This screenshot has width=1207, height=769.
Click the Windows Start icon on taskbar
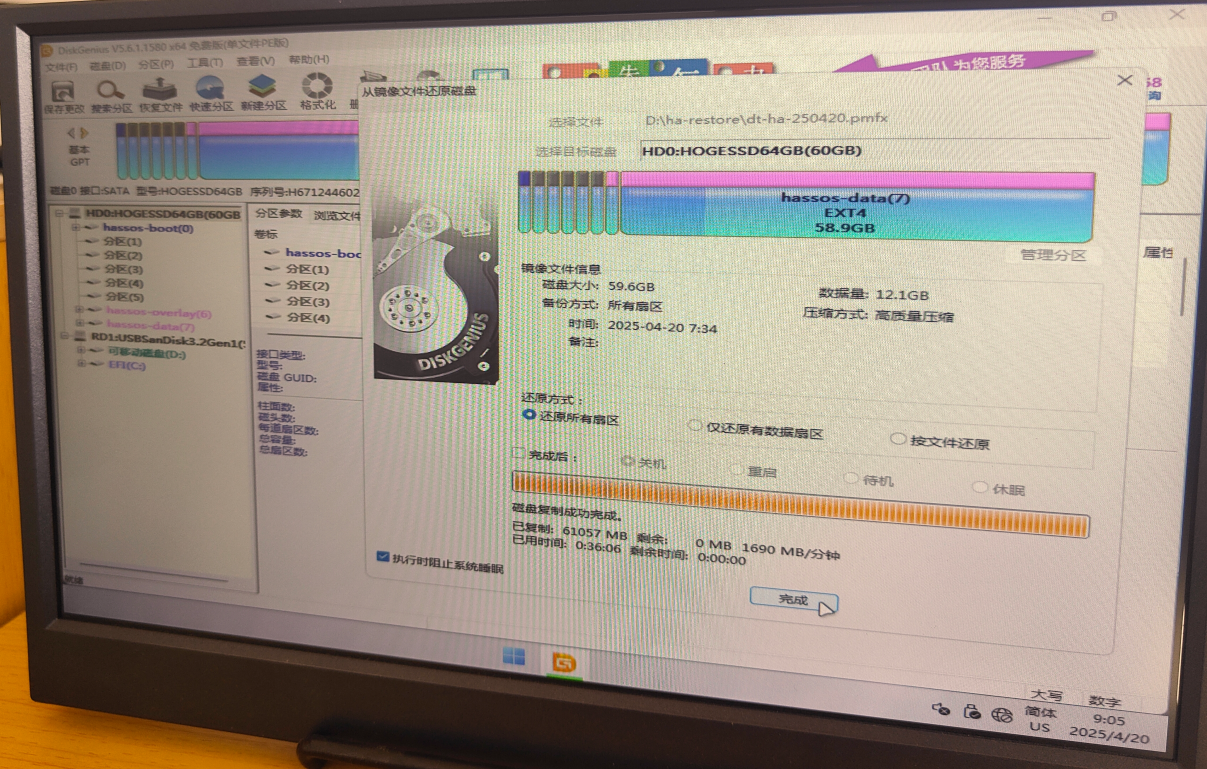click(x=513, y=656)
